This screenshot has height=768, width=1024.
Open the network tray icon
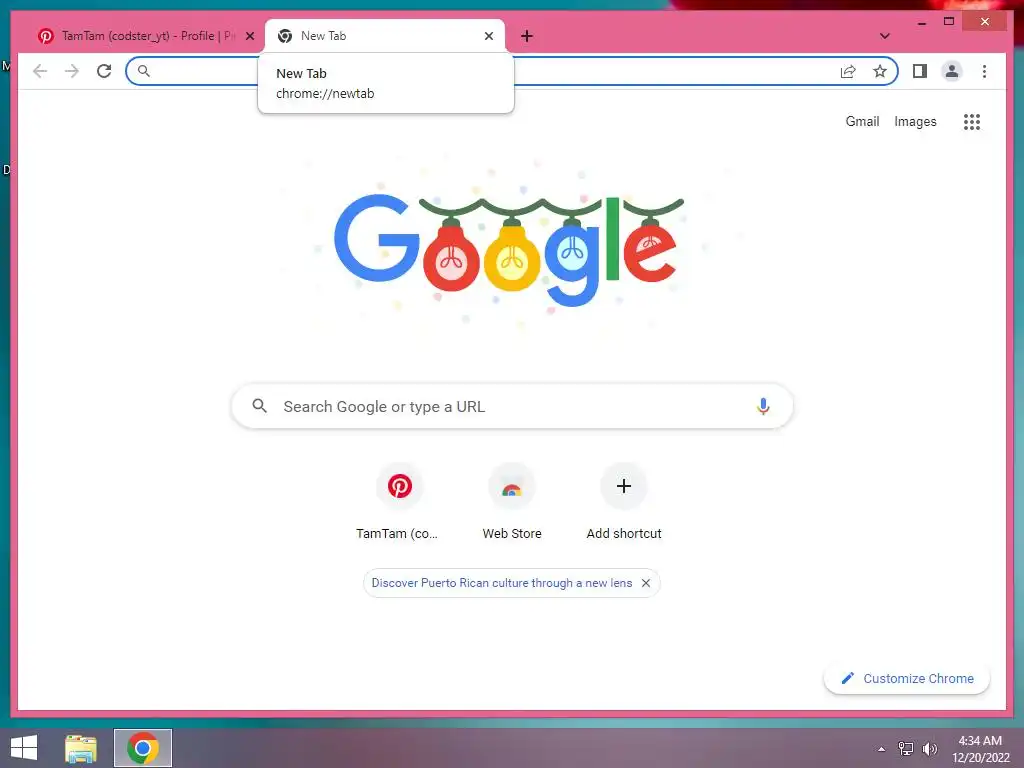coord(905,748)
